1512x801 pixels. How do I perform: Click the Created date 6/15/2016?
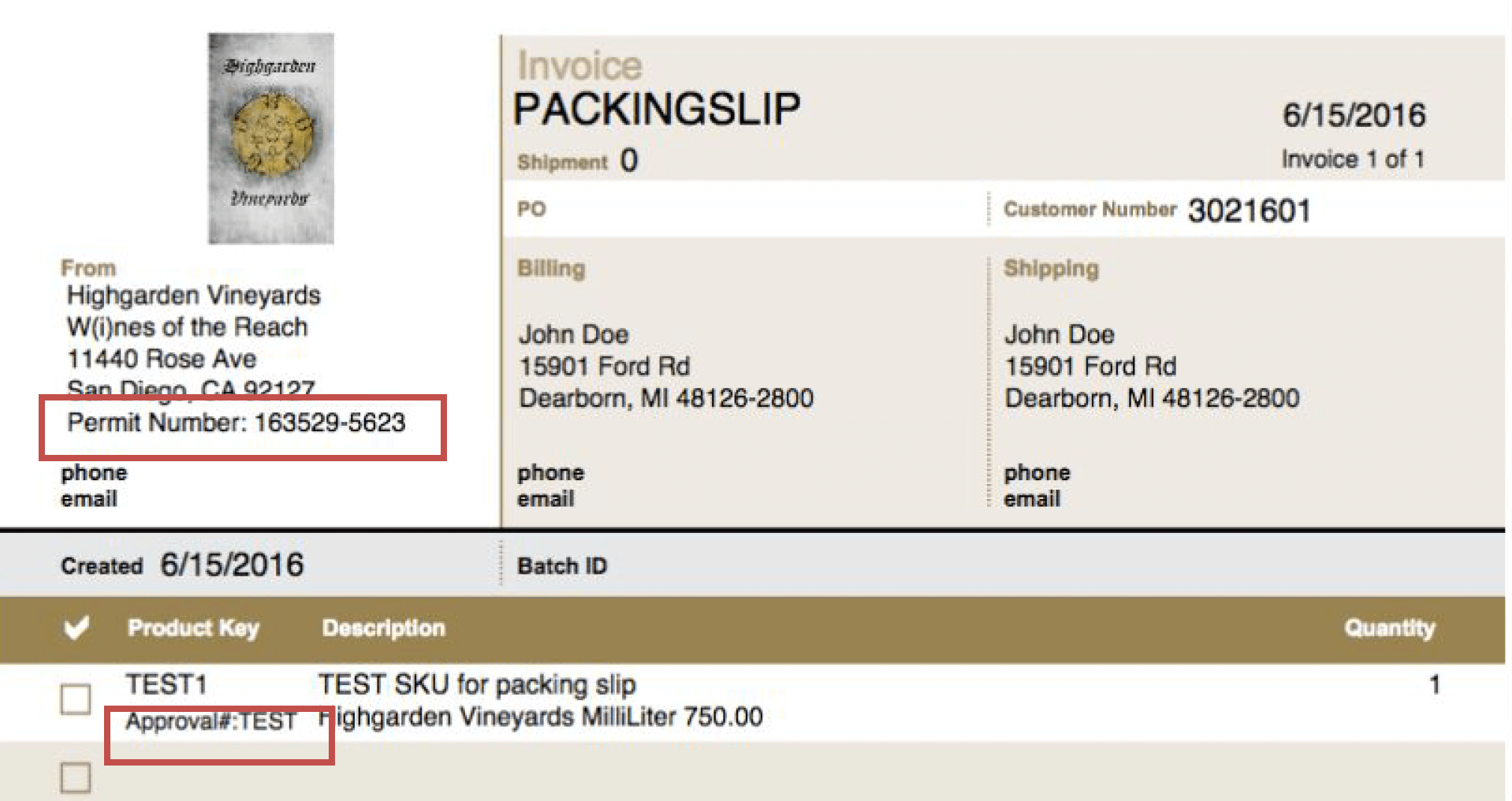click(x=232, y=565)
